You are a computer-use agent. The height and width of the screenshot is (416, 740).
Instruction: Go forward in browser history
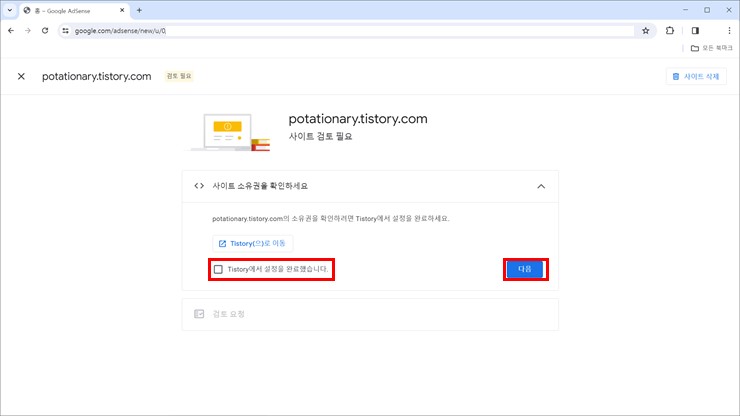pos(28,31)
